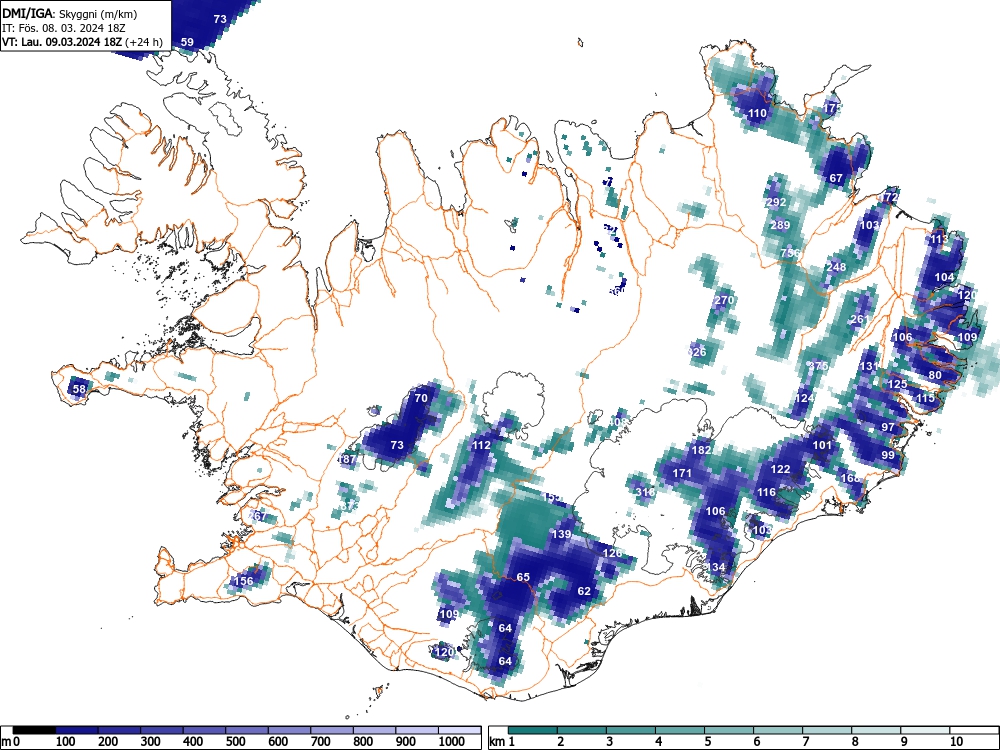This screenshot has height=750, width=1000.
Task: Click visibility value 171 on the map
Action: click(682, 473)
